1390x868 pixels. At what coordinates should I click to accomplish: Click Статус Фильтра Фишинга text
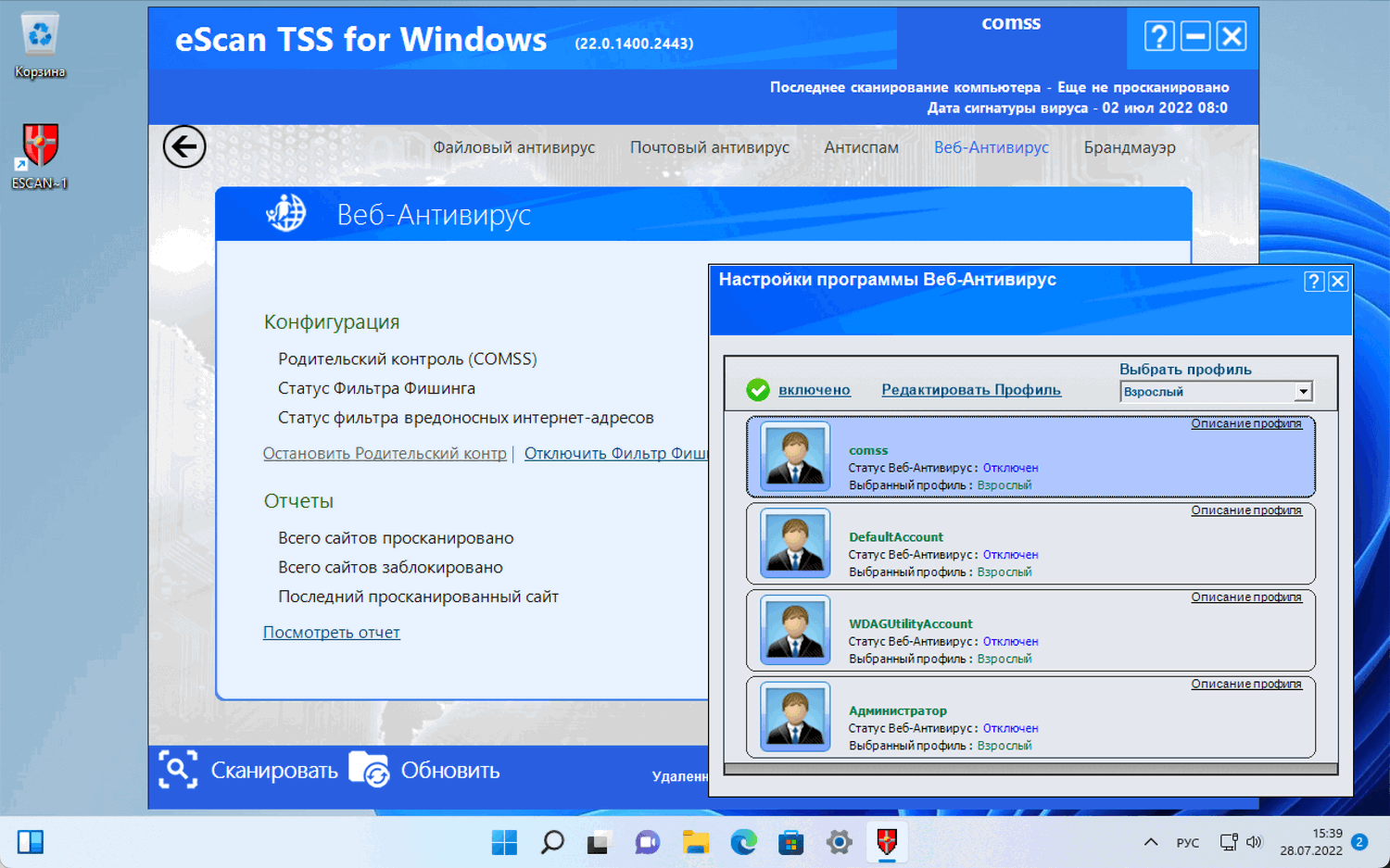pyautogui.click(x=376, y=388)
